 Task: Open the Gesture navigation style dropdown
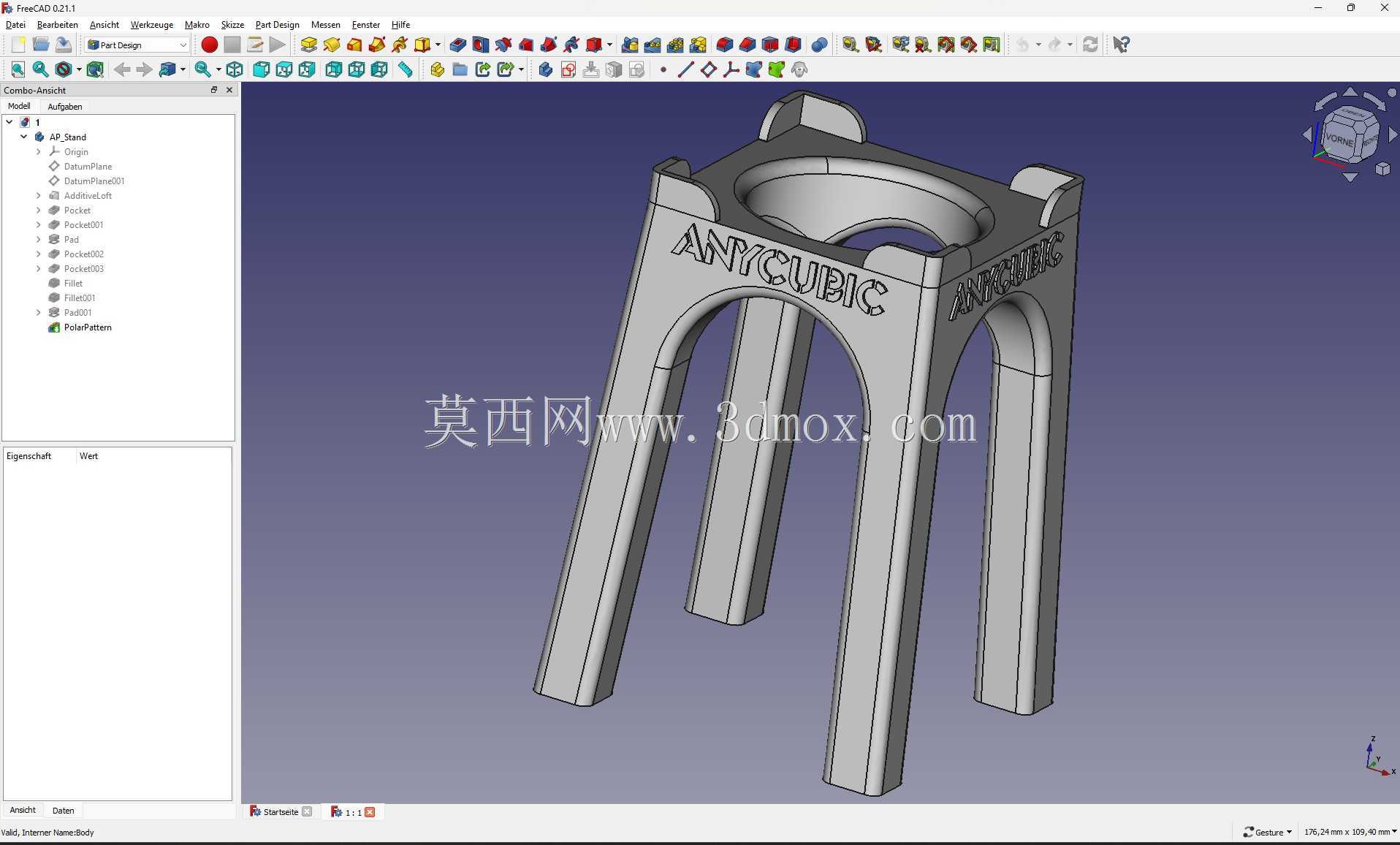point(1268,832)
